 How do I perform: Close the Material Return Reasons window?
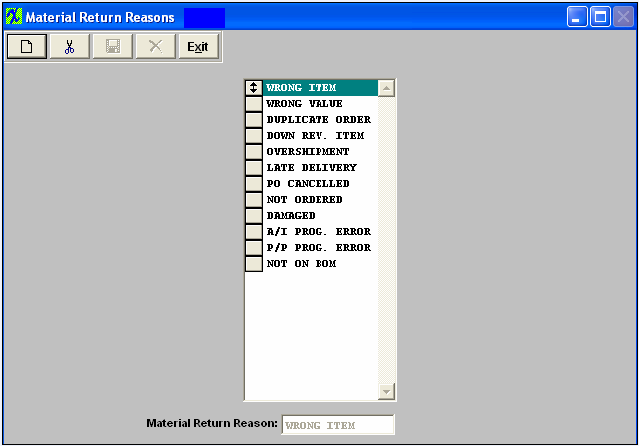click(624, 17)
